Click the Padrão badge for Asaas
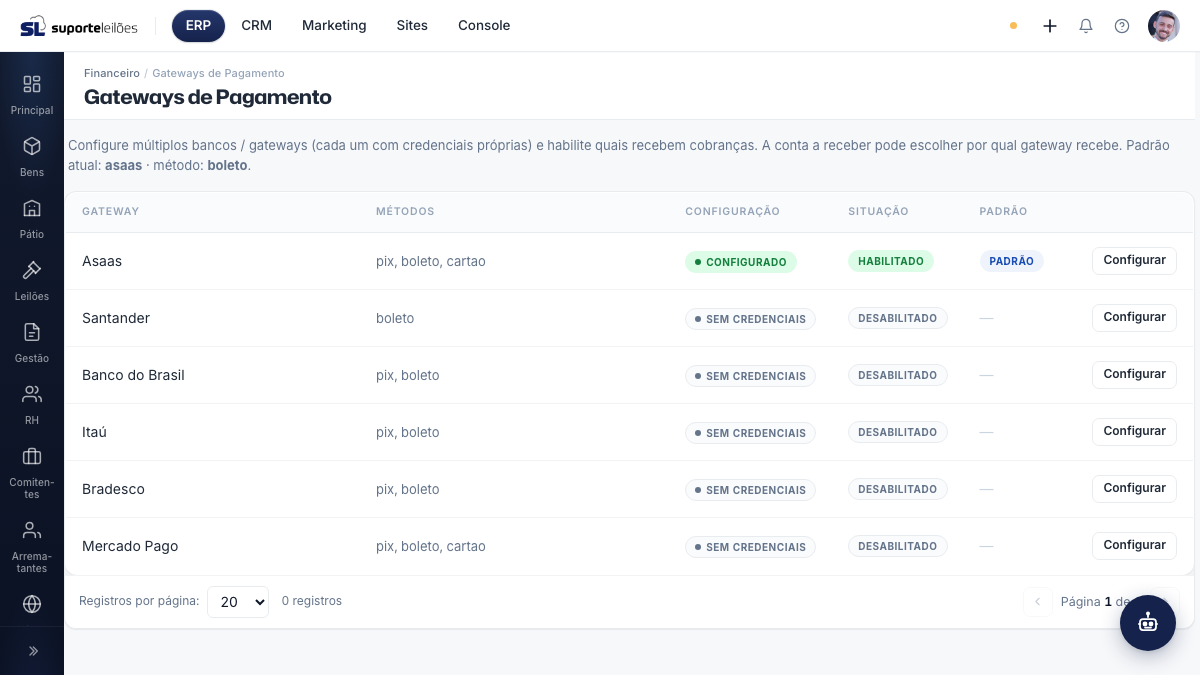 (1011, 261)
